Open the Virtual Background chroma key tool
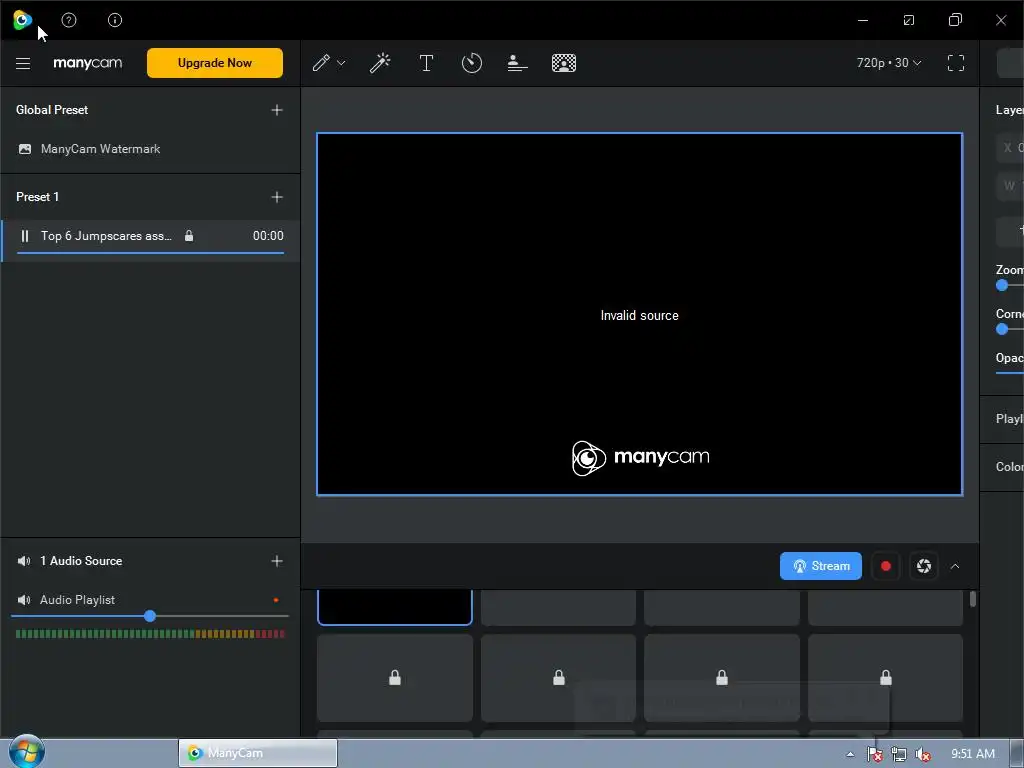The height and width of the screenshot is (768, 1024). [564, 63]
